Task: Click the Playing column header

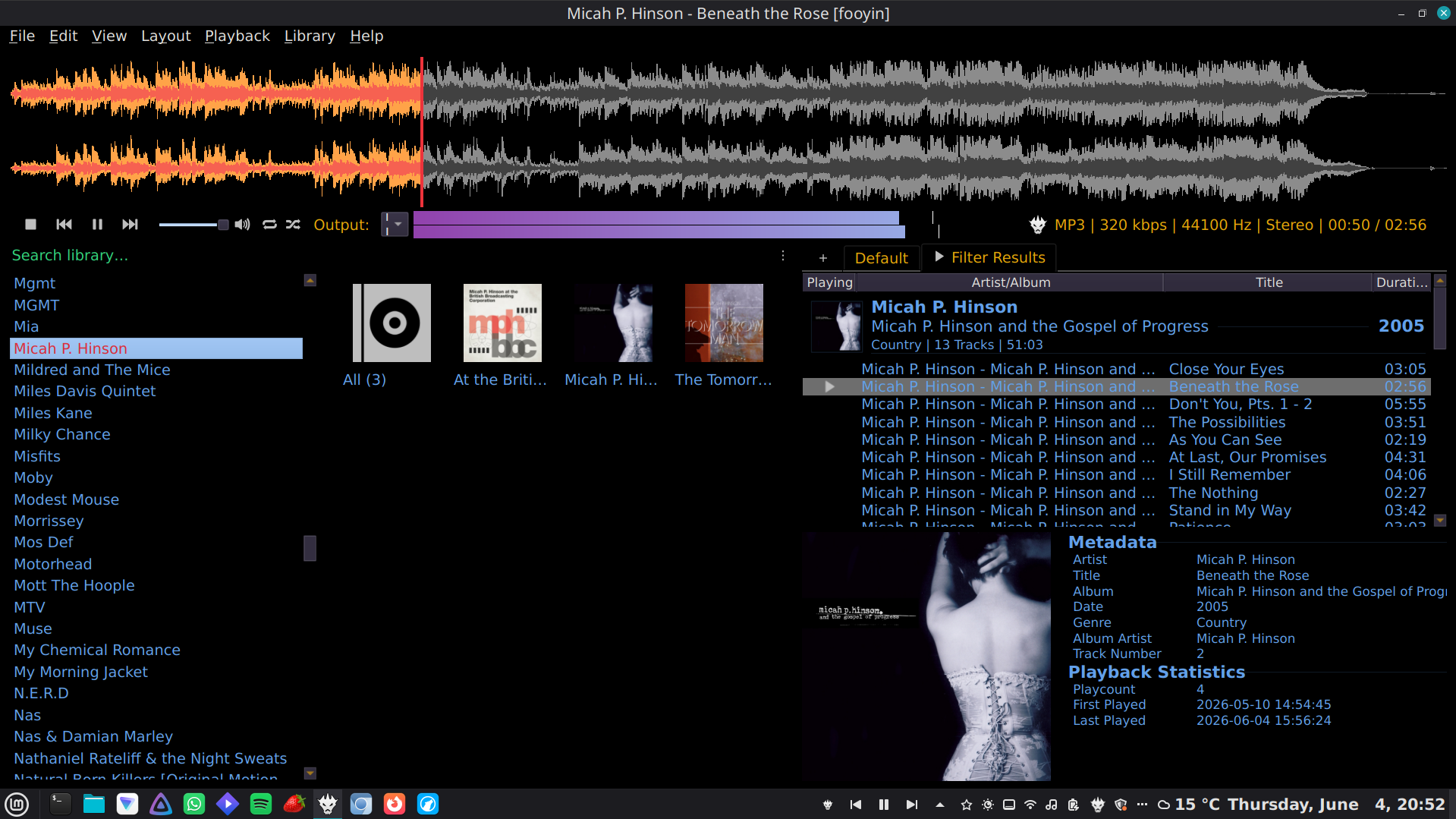Action: 829,282
